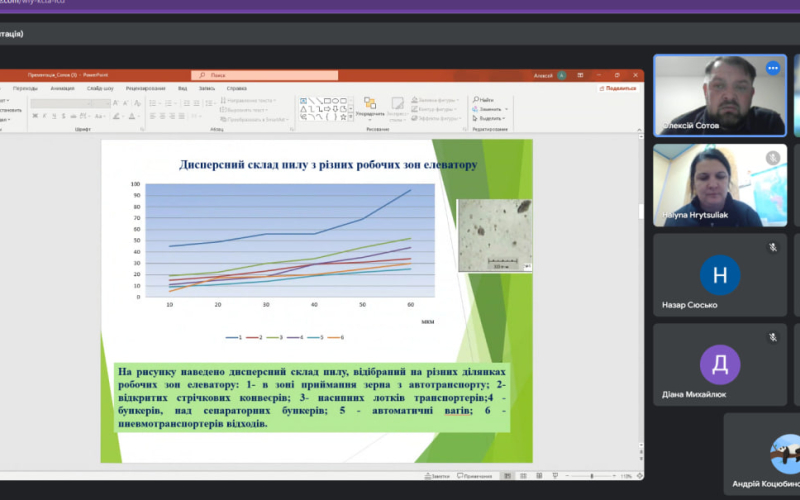Open the Заливка фигуры dropdown
This screenshot has width=800, height=500.
435,100
